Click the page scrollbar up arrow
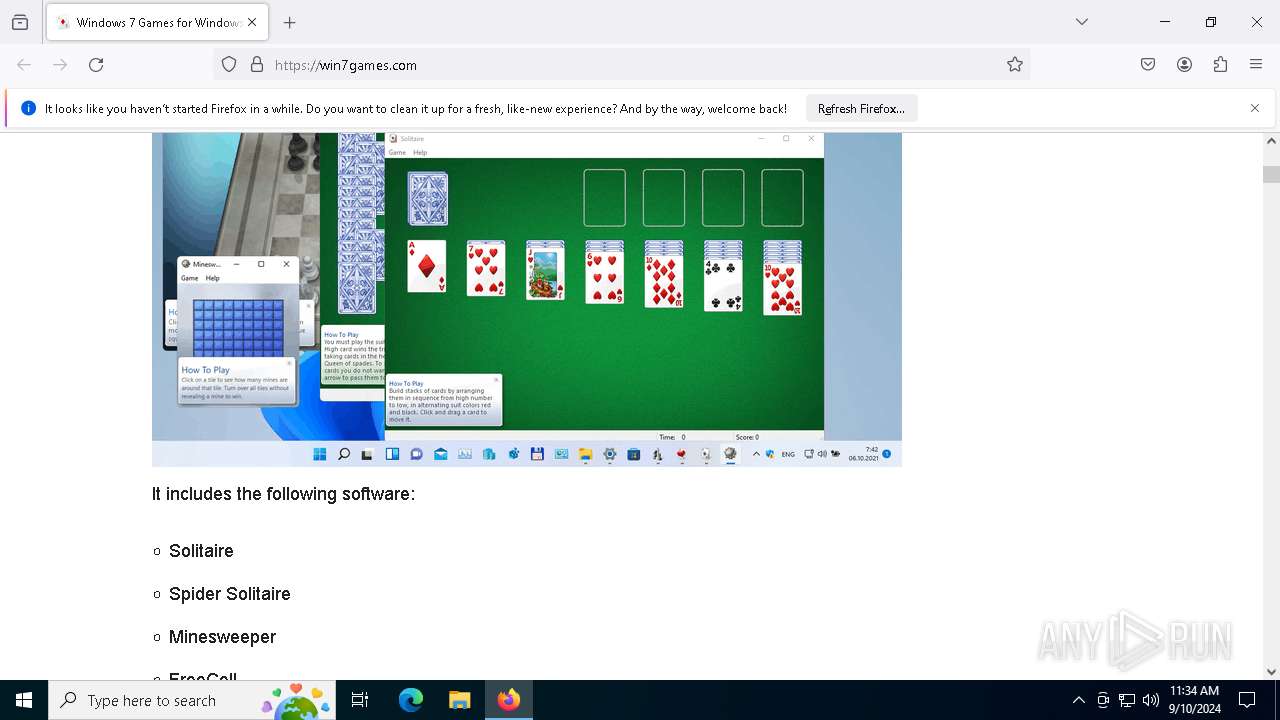The image size is (1280, 720). click(1271, 141)
